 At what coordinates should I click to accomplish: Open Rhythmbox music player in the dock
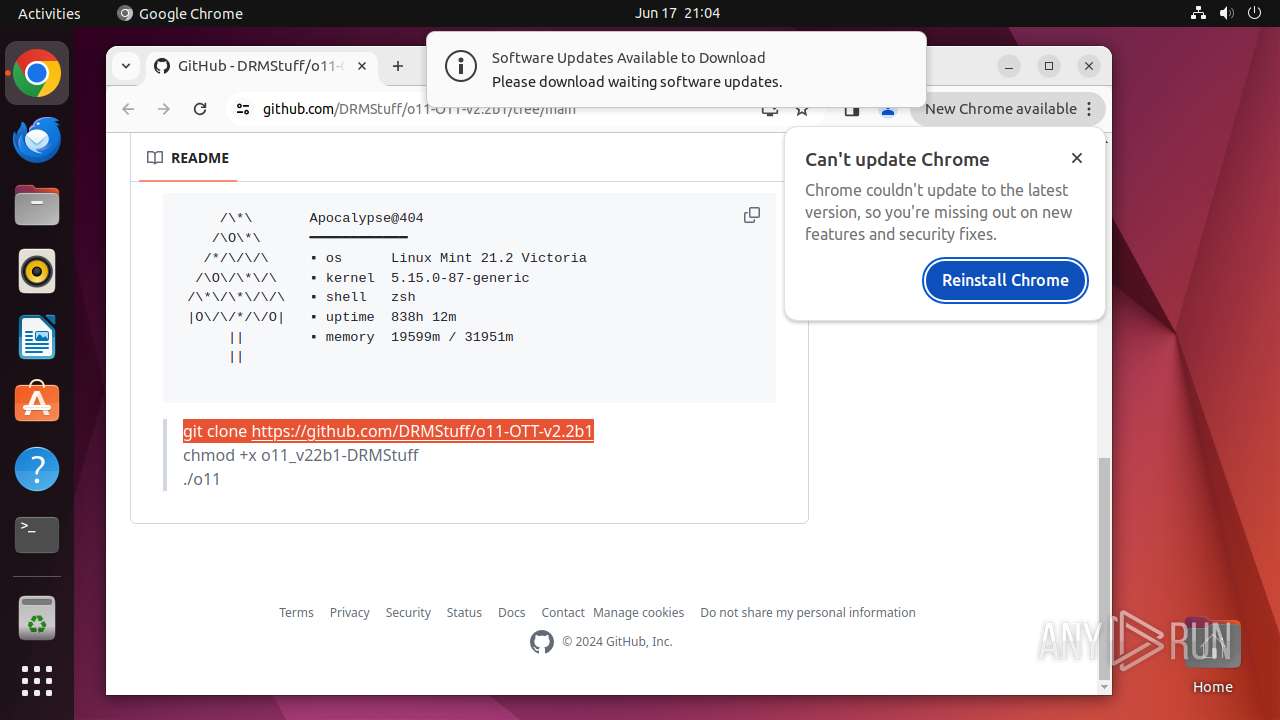37,272
